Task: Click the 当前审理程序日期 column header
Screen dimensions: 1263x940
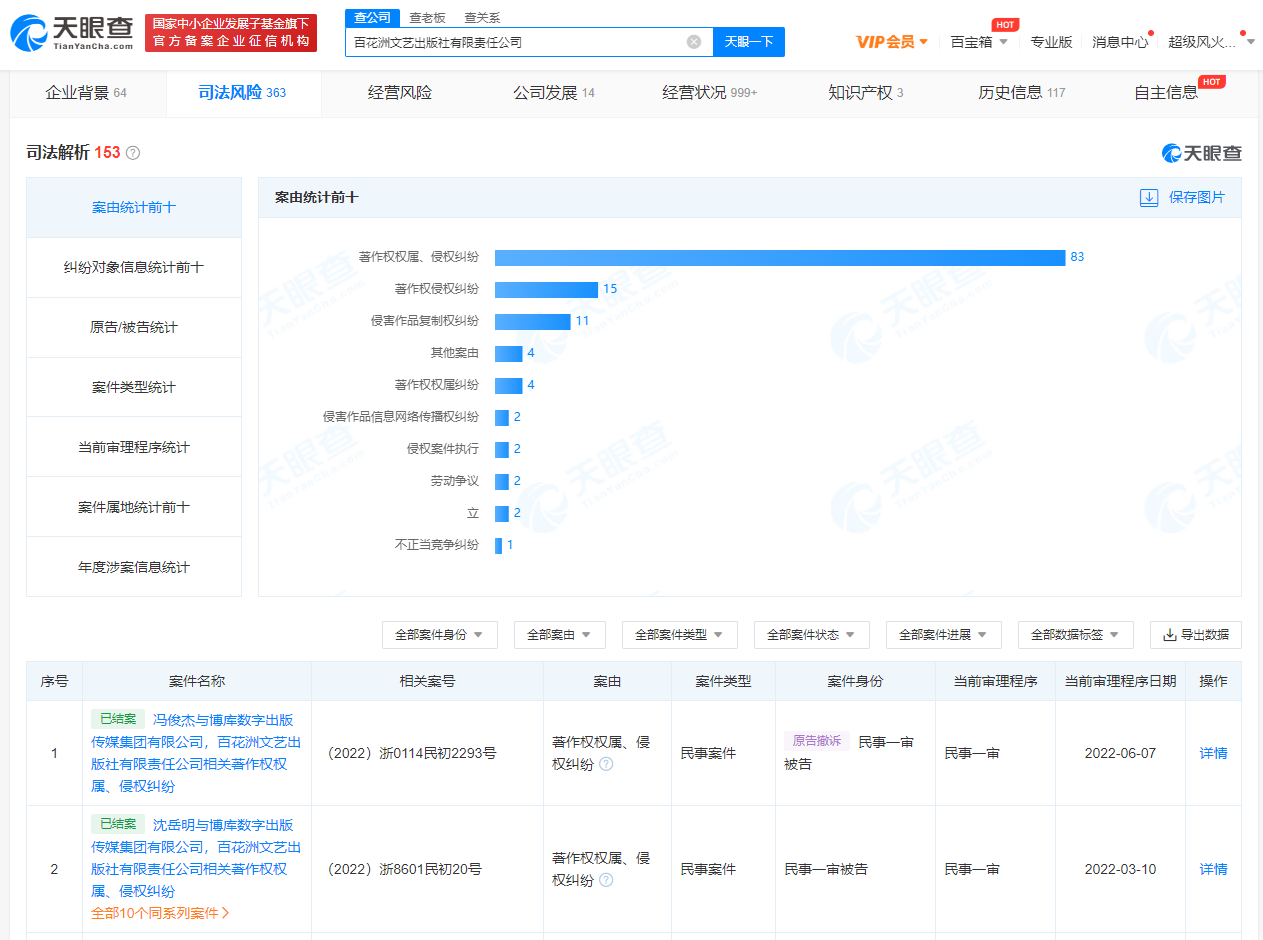Action: (x=1120, y=681)
